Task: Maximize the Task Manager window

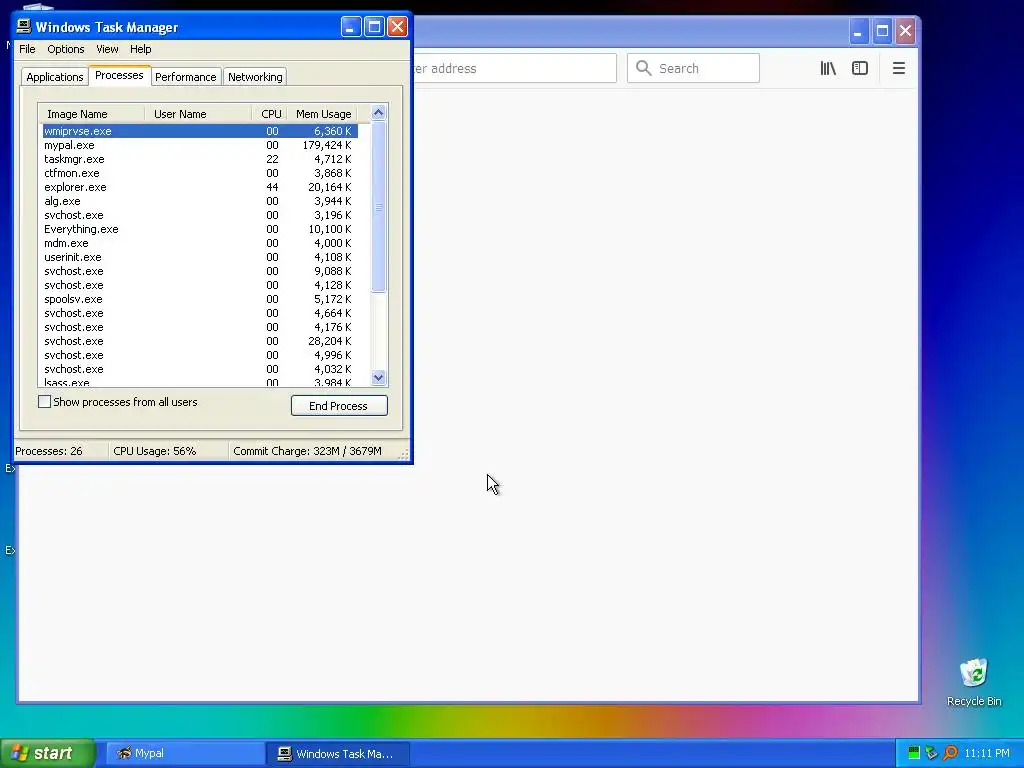Action: coord(374,27)
